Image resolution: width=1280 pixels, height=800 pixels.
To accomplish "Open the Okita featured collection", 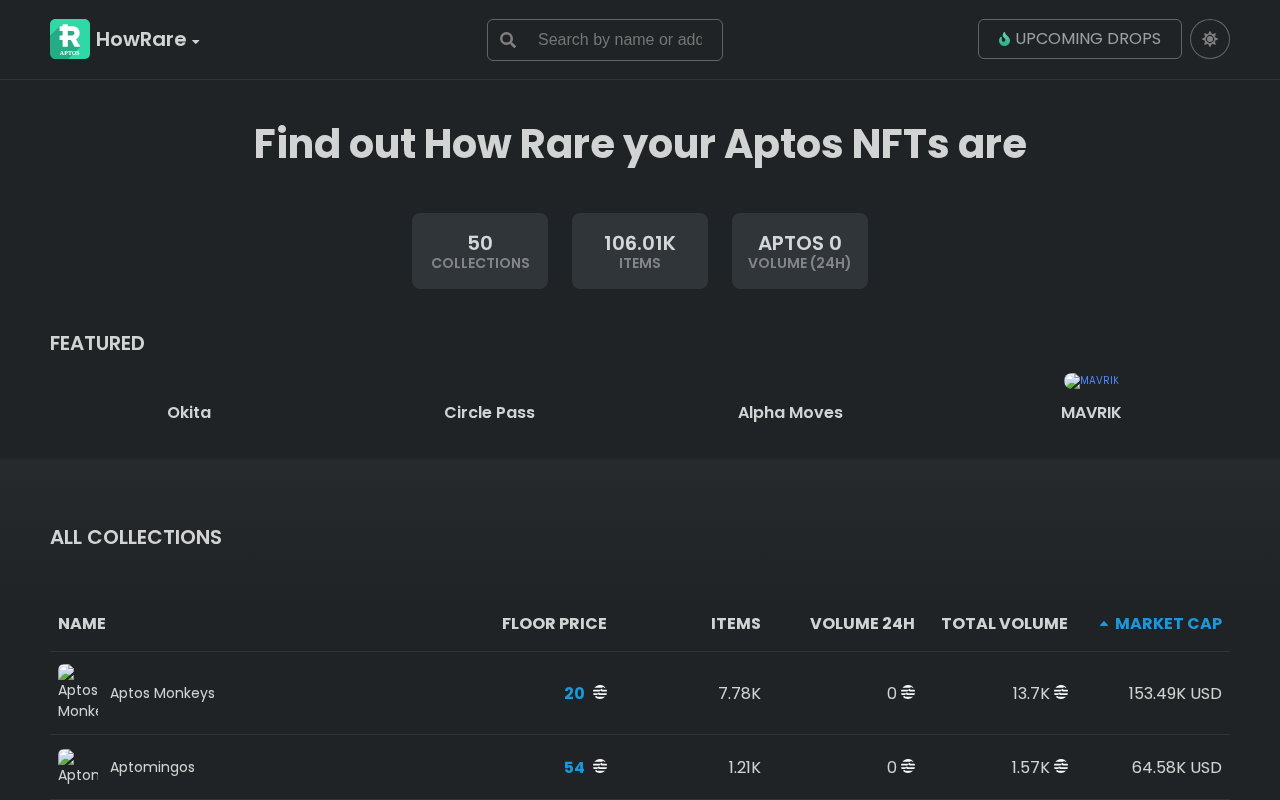I will click(x=189, y=412).
